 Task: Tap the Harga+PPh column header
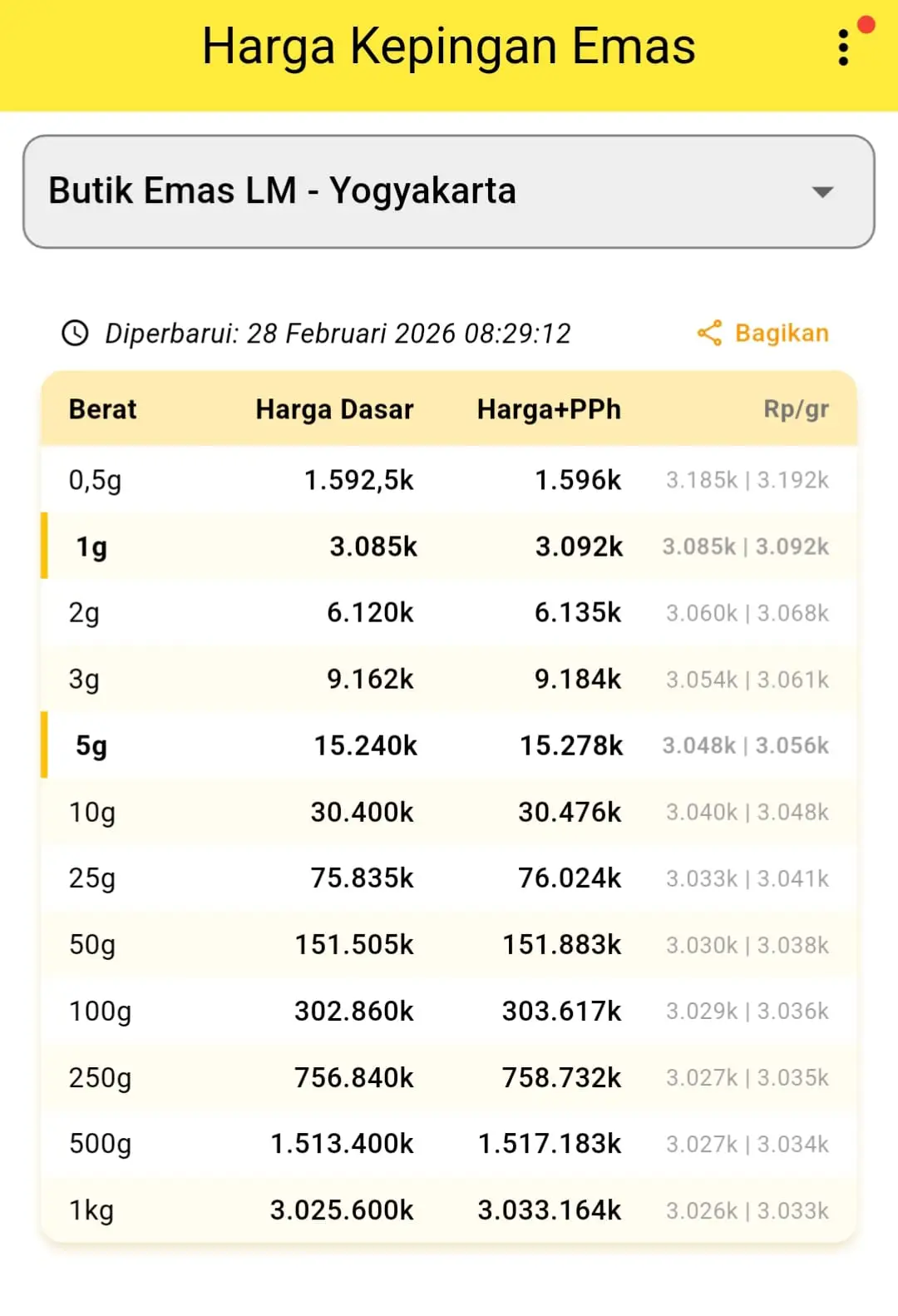click(549, 409)
